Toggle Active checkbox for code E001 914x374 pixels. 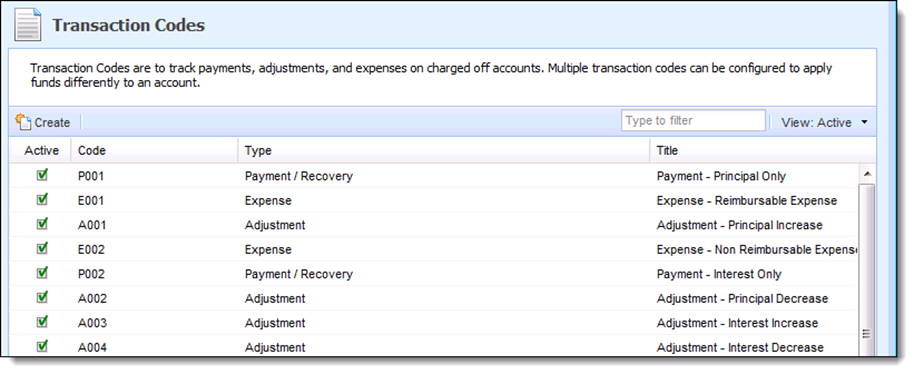(42, 199)
